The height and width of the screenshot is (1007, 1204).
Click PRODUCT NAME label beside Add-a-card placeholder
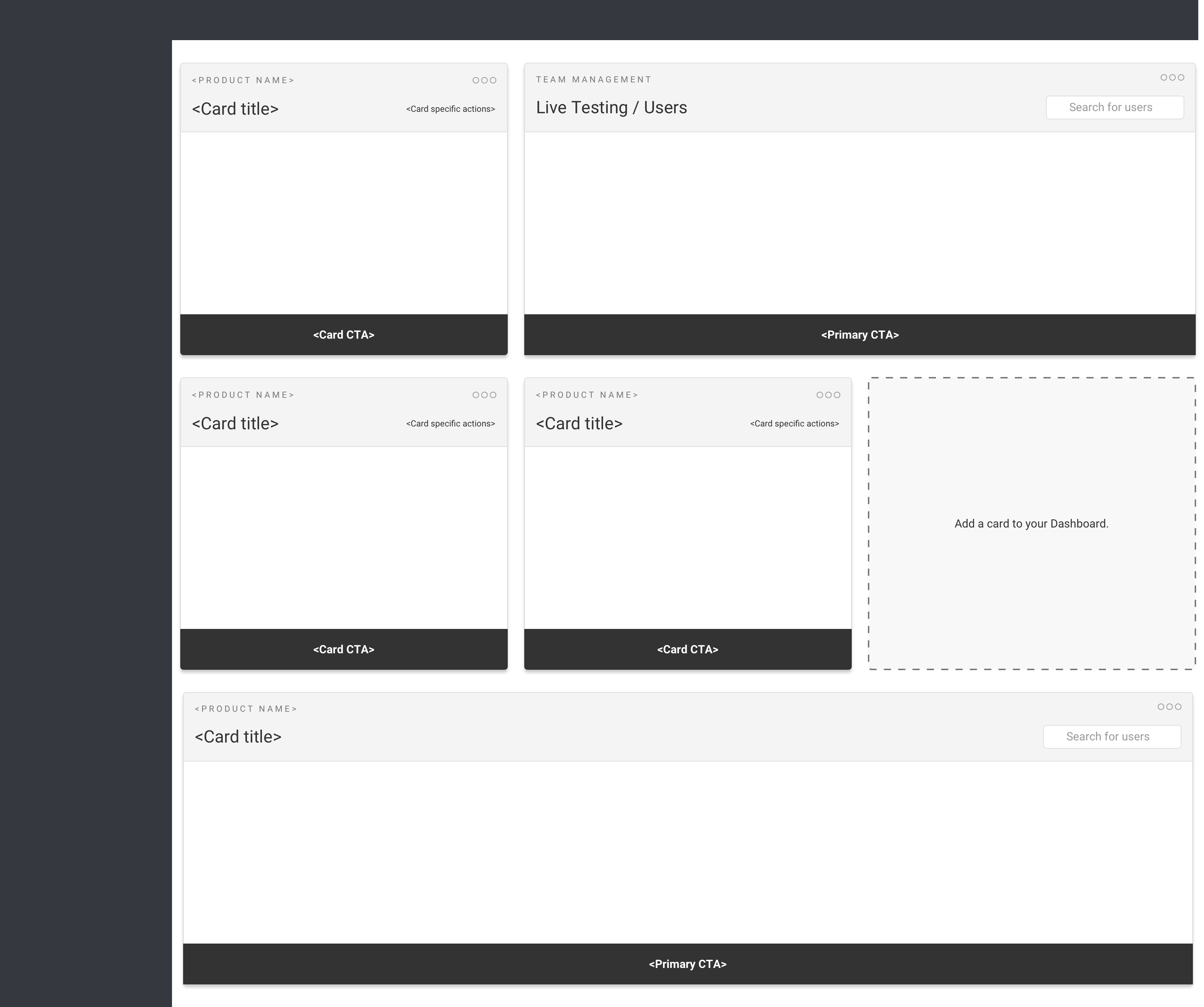pos(587,395)
